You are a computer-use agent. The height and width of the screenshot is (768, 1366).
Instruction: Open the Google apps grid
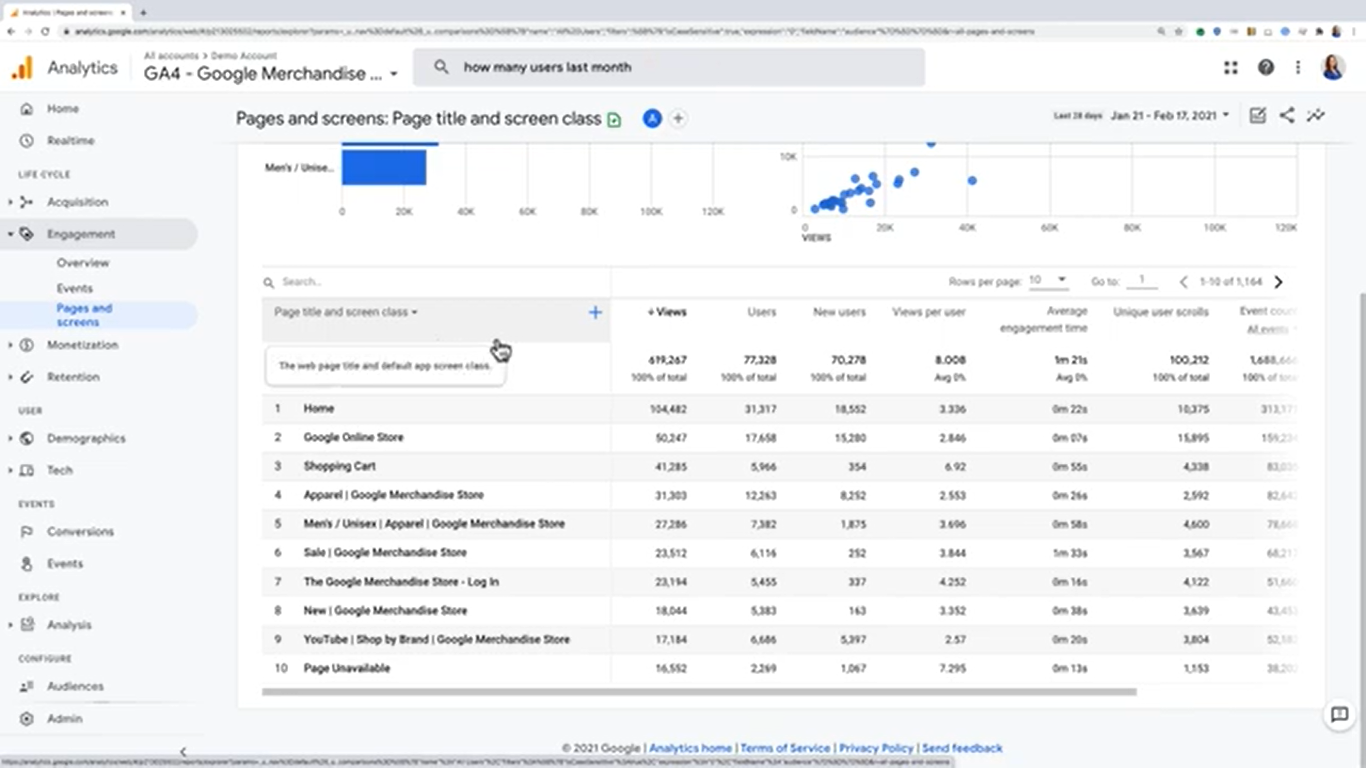tap(1231, 68)
